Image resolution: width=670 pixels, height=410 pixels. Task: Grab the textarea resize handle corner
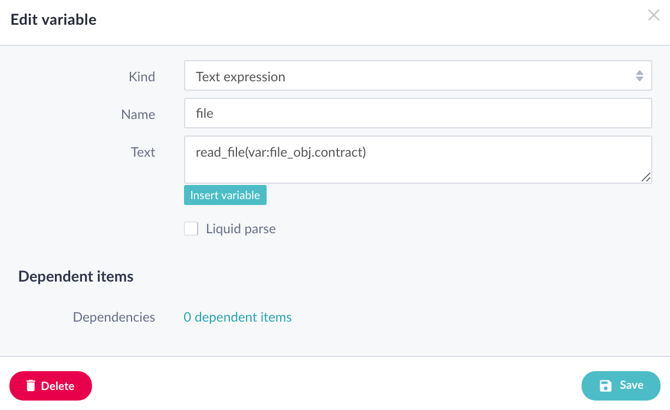click(x=646, y=177)
